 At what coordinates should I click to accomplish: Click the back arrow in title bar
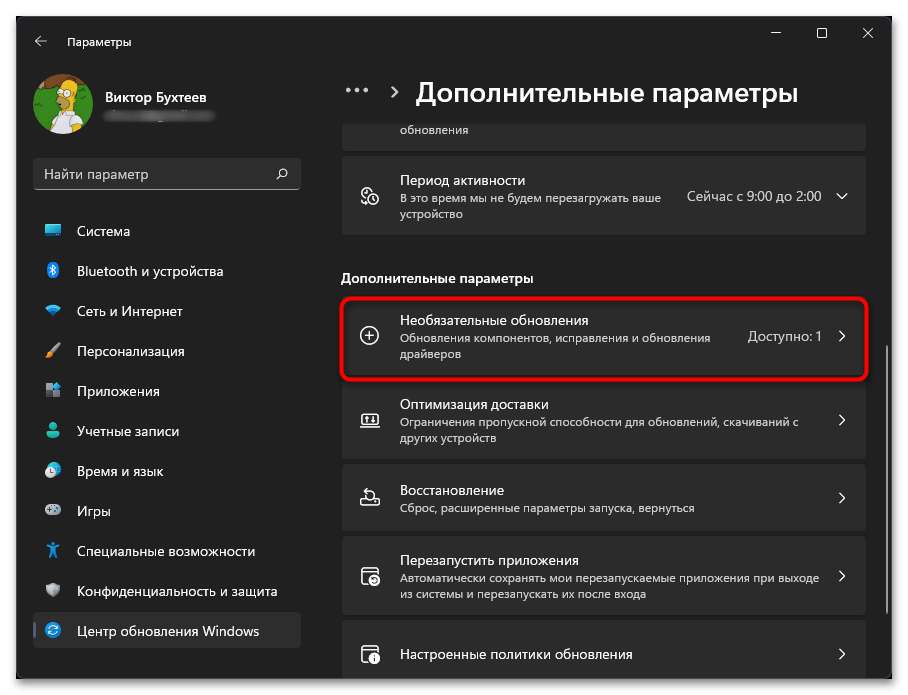41,41
